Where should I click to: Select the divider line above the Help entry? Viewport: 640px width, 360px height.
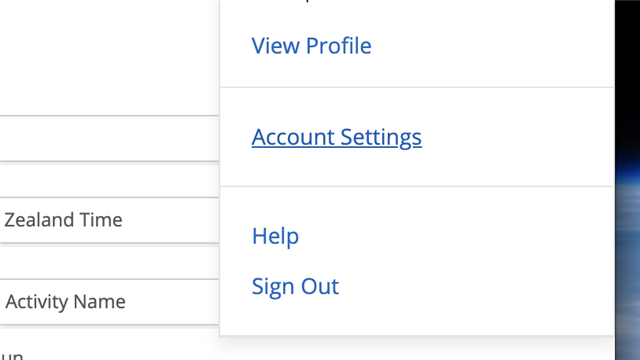coord(417,187)
